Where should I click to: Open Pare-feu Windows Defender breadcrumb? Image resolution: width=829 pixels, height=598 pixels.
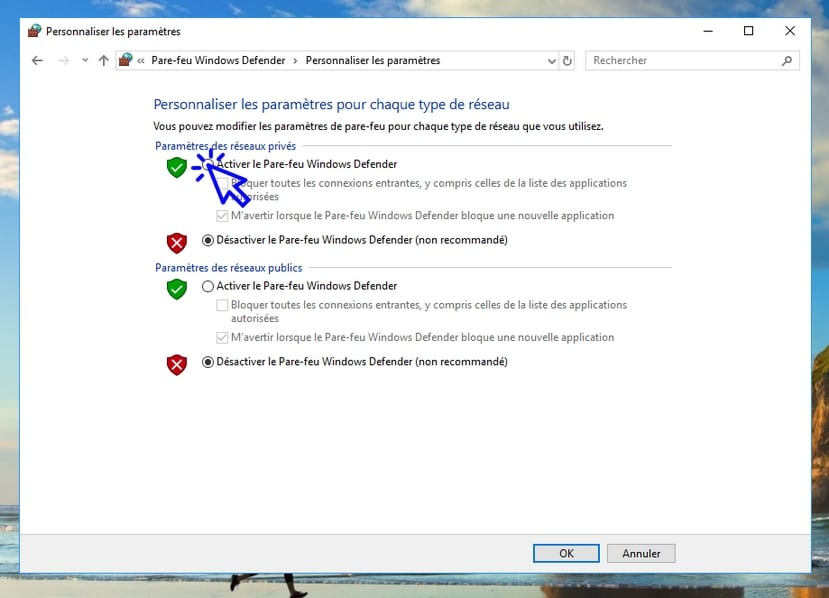tap(218, 60)
